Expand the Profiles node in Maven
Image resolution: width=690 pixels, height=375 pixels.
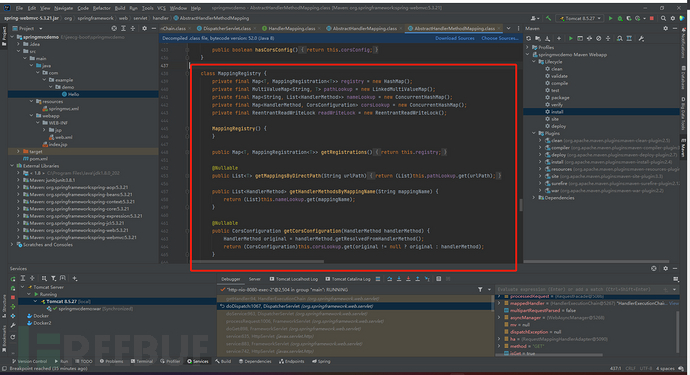coord(528,47)
